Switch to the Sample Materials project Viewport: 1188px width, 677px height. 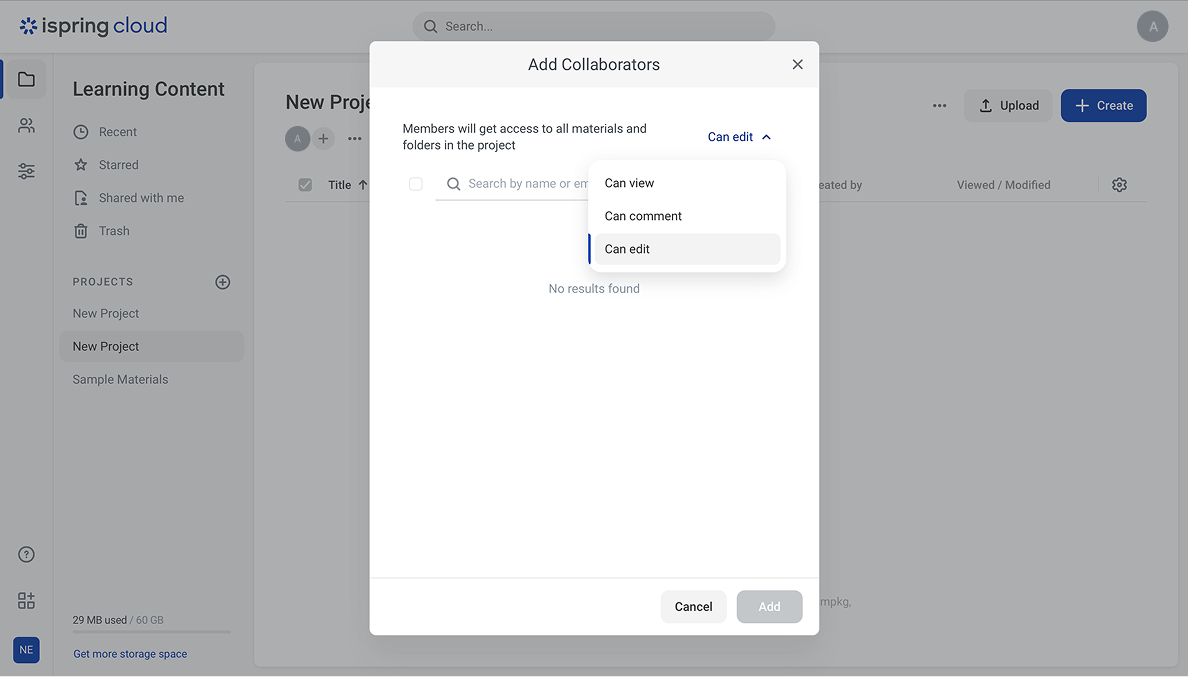[120, 379]
